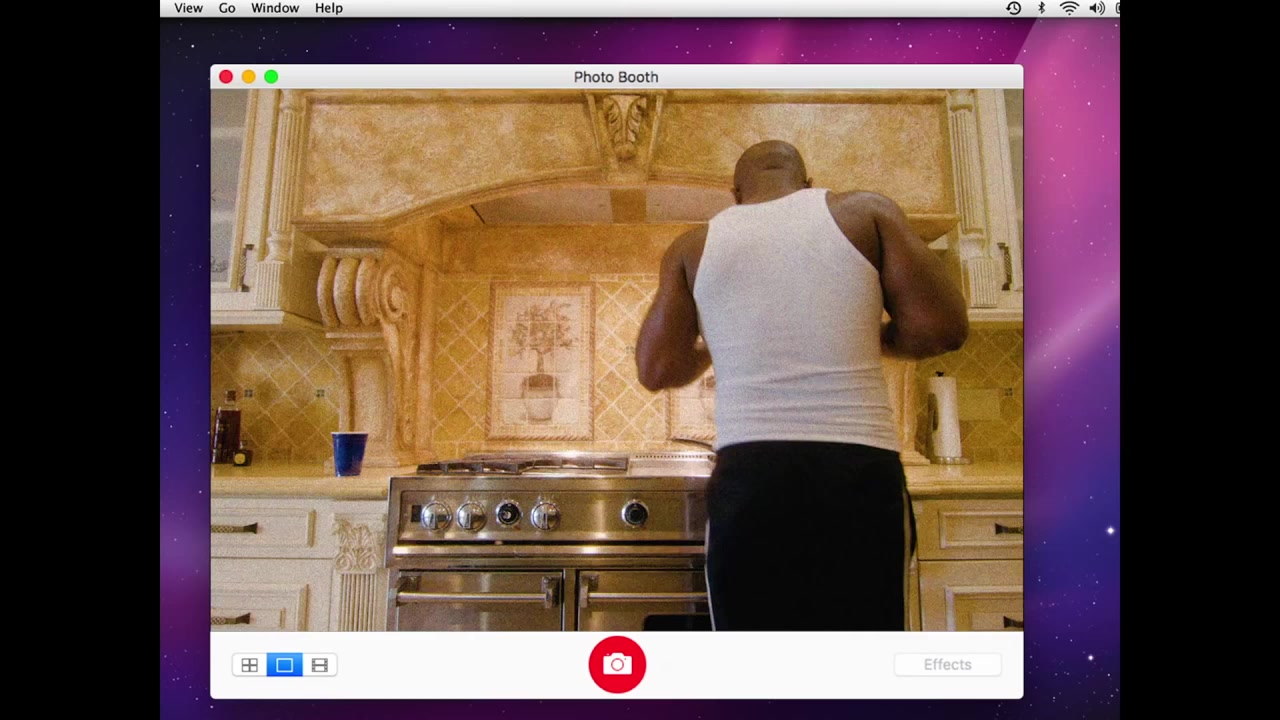Take a photo with the red camera button
Screen dimensions: 1280x720
pos(617,665)
